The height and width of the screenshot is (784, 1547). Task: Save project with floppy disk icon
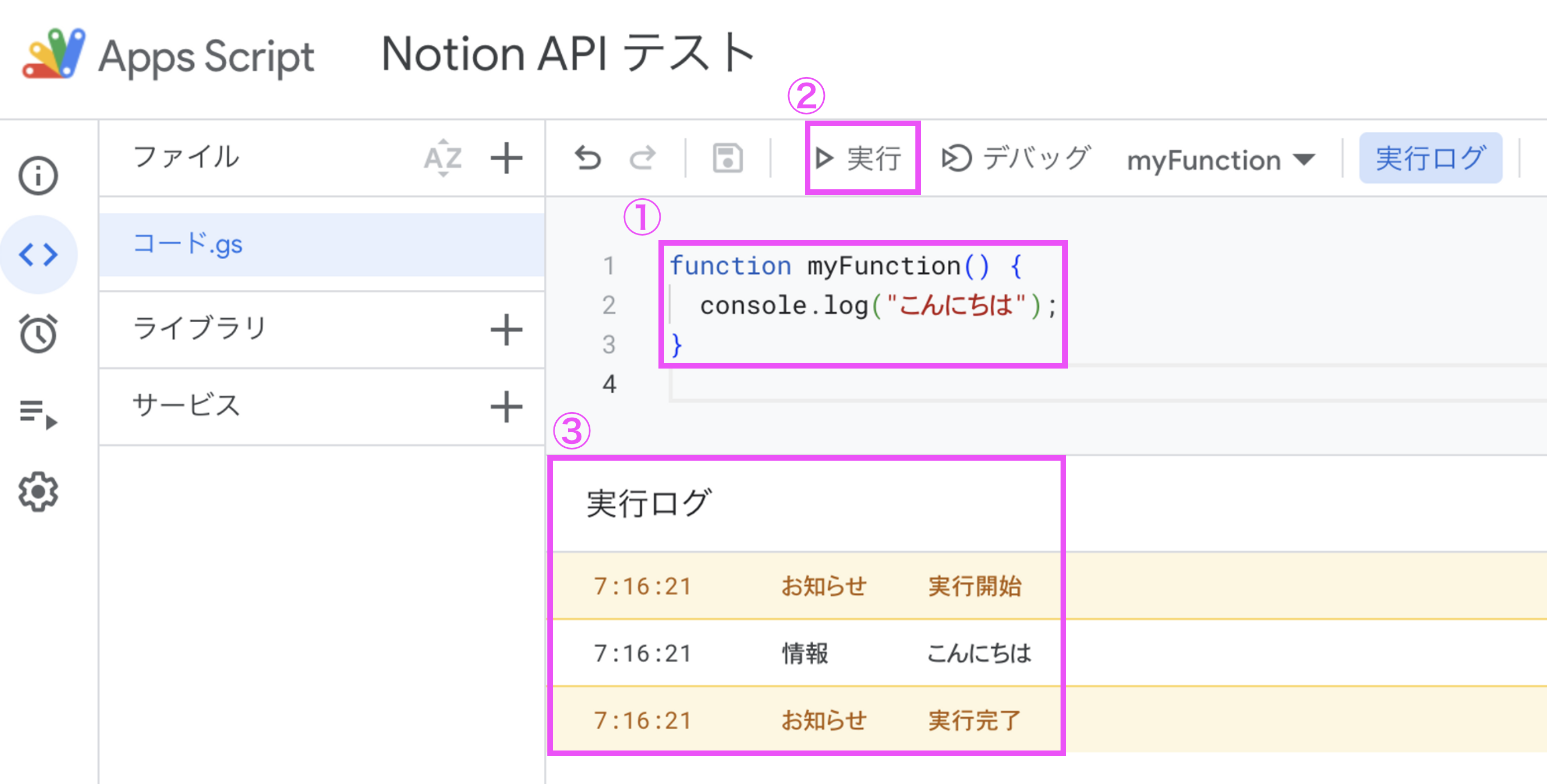[727, 159]
